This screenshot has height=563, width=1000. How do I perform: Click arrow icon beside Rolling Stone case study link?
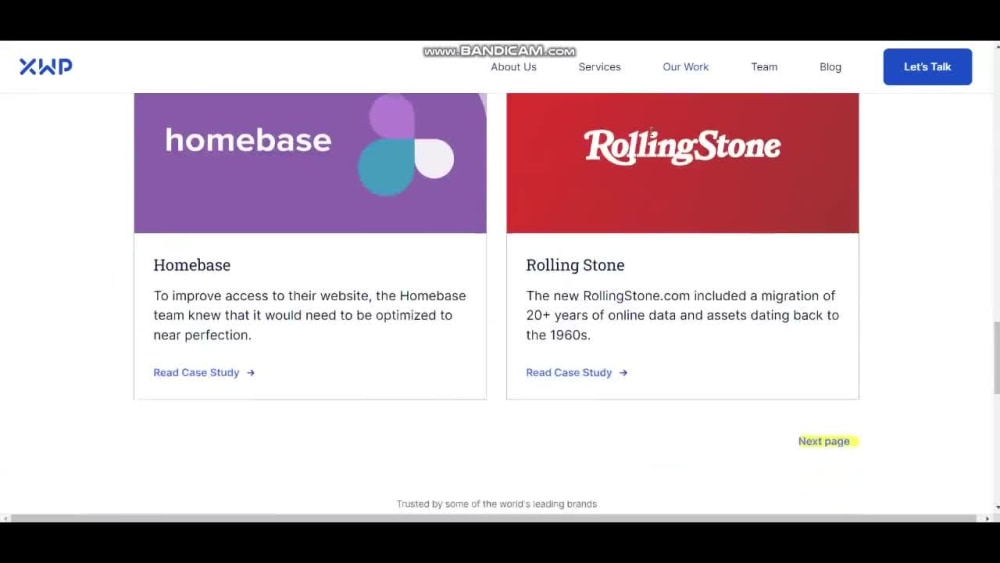pyautogui.click(x=623, y=373)
